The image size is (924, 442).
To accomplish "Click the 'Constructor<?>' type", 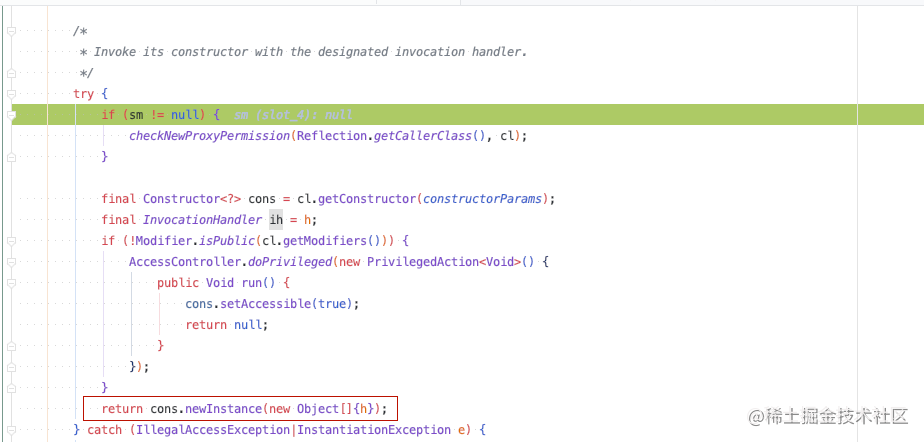I will click(x=192, y=199).
